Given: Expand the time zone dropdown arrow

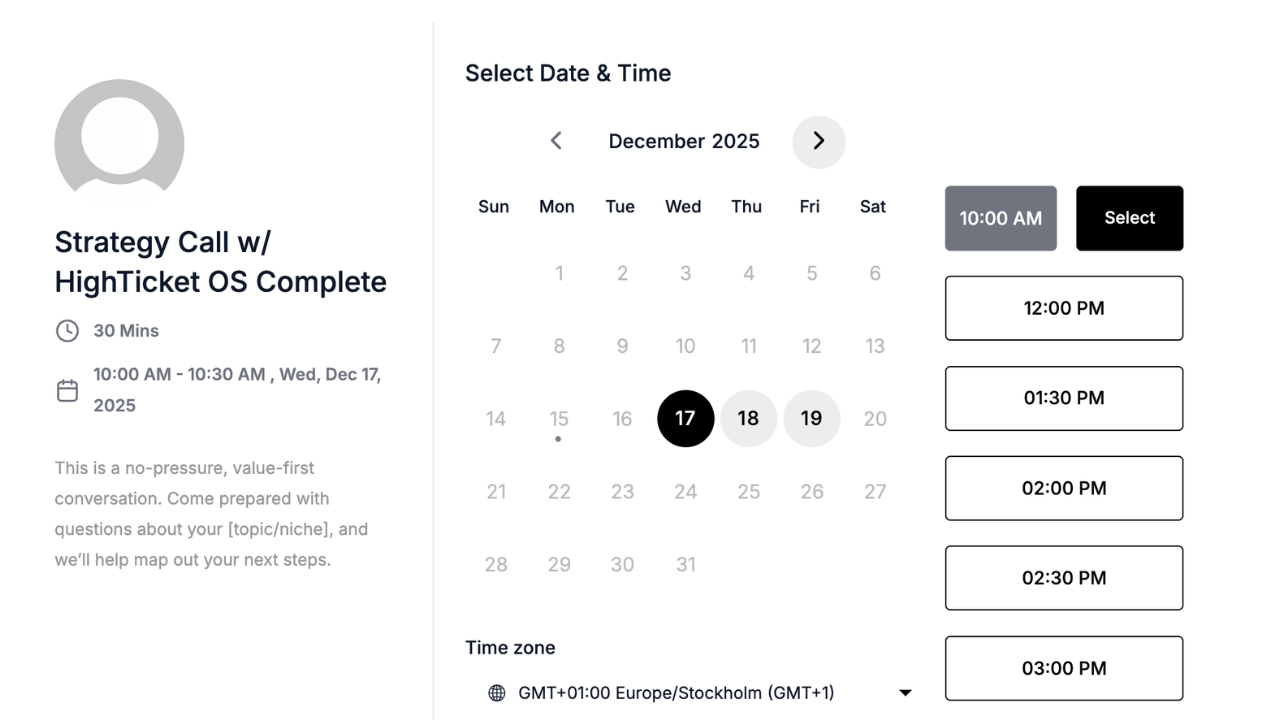Looking at the screenshot, I should [x=905, y=693].
